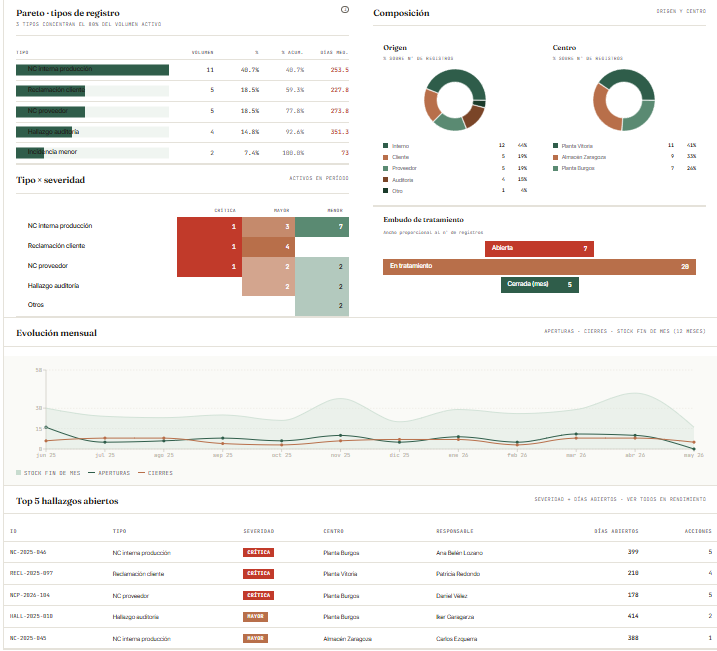This screenshot has height=651, width=717.
Task: Click the Cerrada (mes) funnel bar
Action: pos(540,285)
